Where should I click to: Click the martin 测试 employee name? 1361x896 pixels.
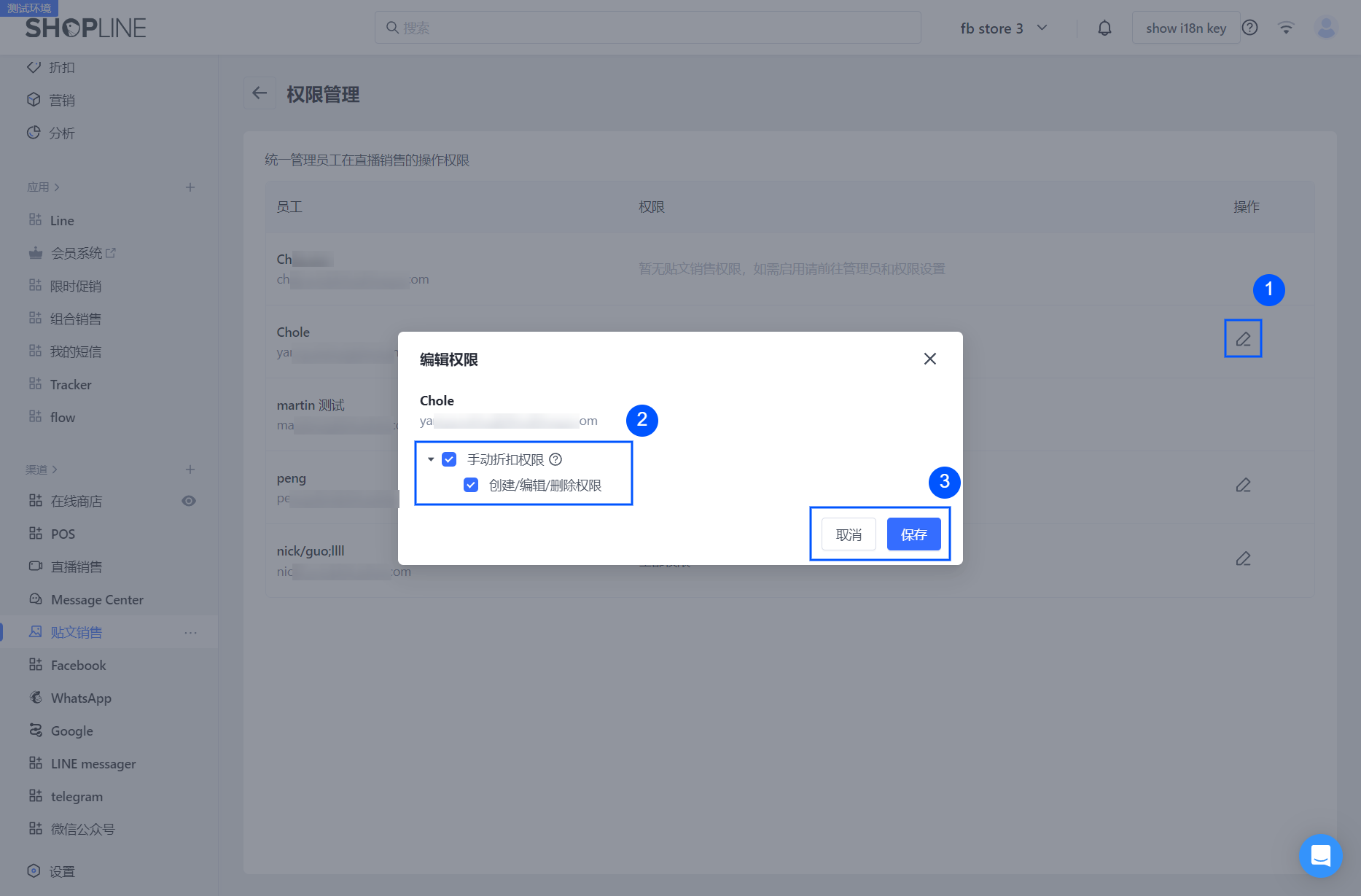(x=311, y=405)
